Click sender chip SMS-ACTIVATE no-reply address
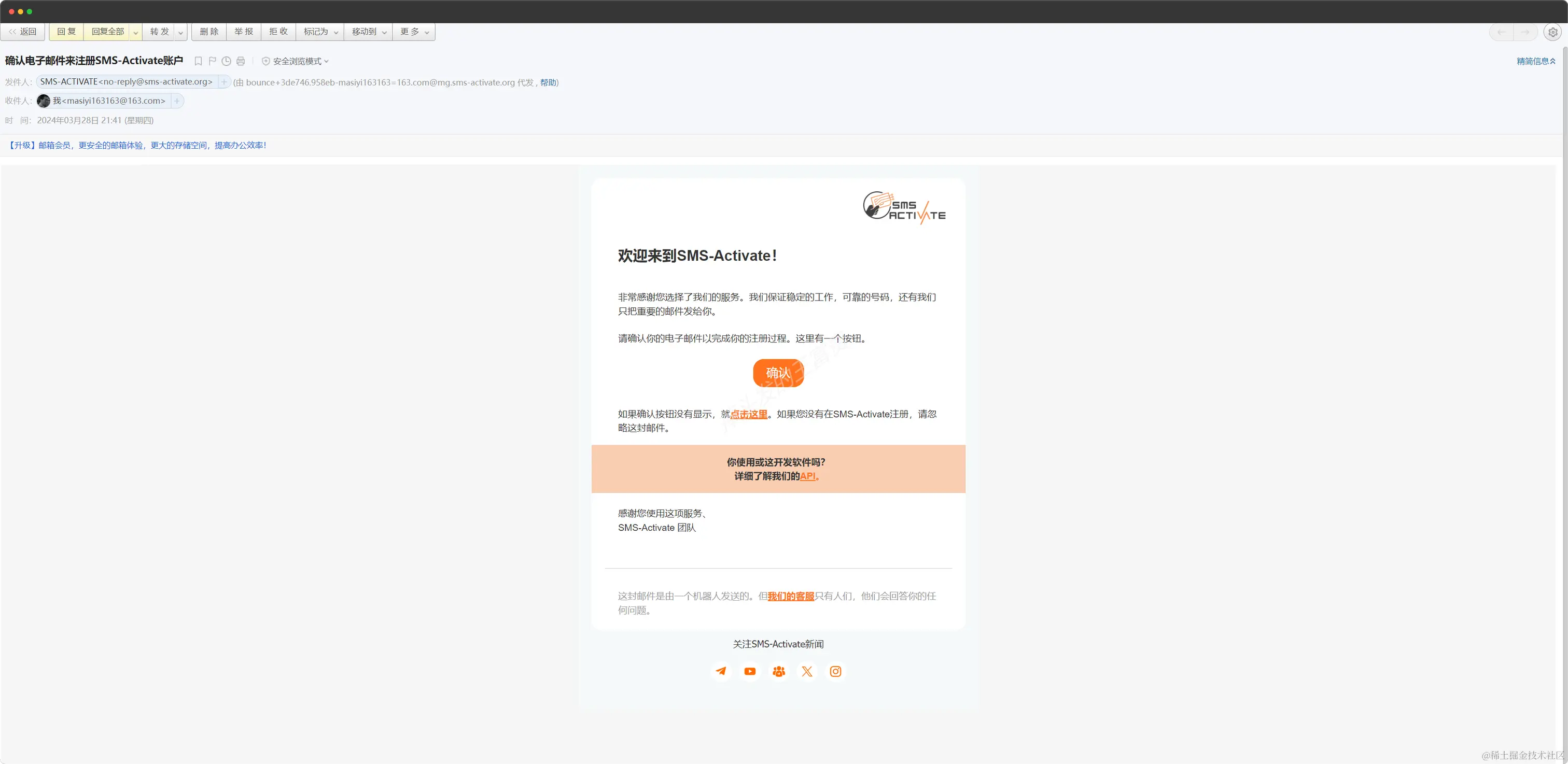The width and height of the screenshot is (1568, 764). pos(126,82)
